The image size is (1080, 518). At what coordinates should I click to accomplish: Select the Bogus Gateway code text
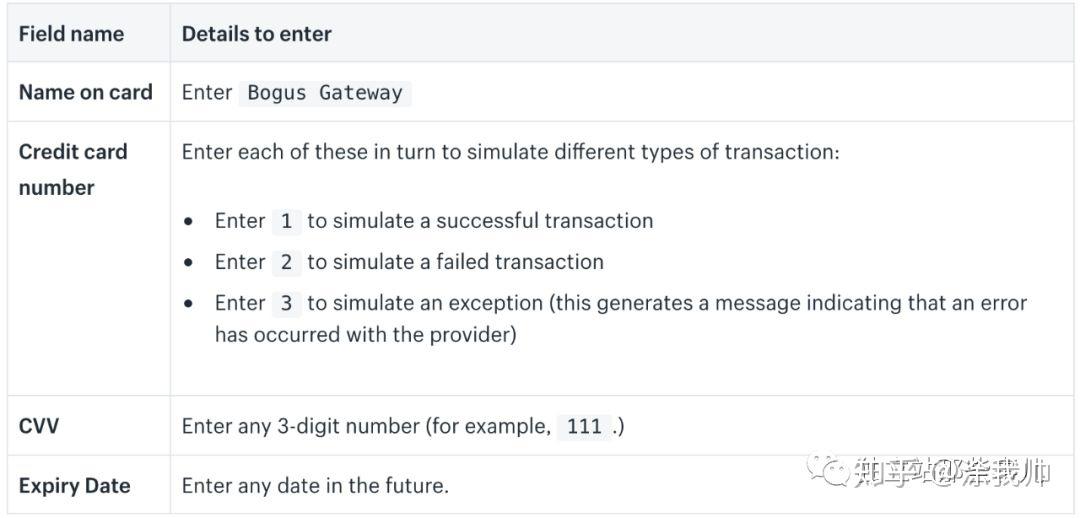pyautogui.click(x=324, y=92)
